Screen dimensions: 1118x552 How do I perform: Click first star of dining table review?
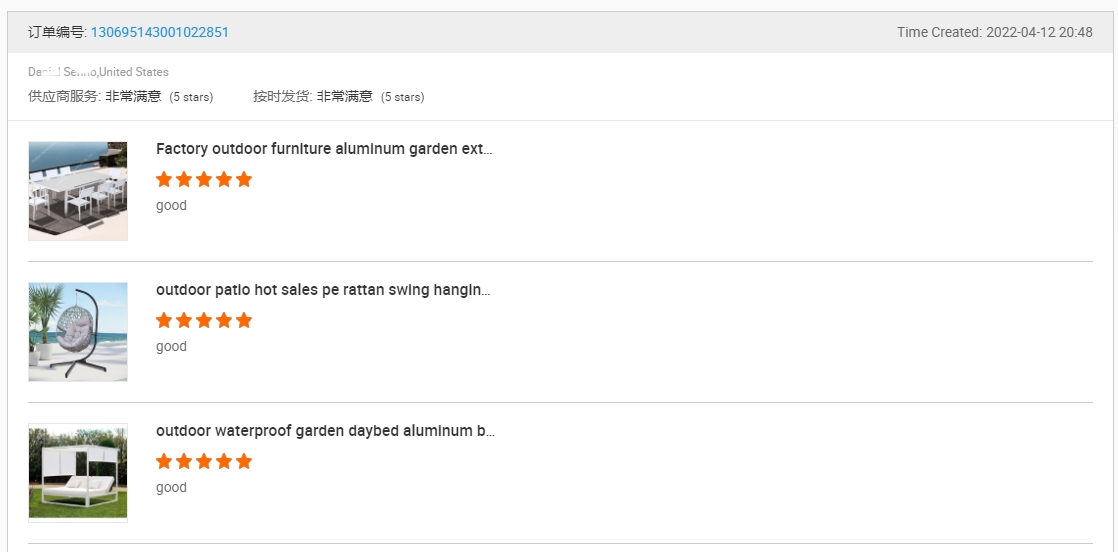click(164, 179)
